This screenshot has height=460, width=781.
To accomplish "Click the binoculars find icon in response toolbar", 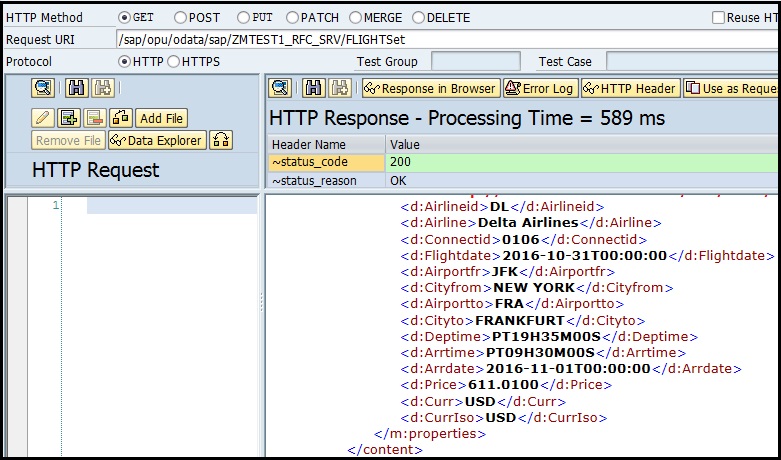I will pyautogui.click(x=314, y=88).
